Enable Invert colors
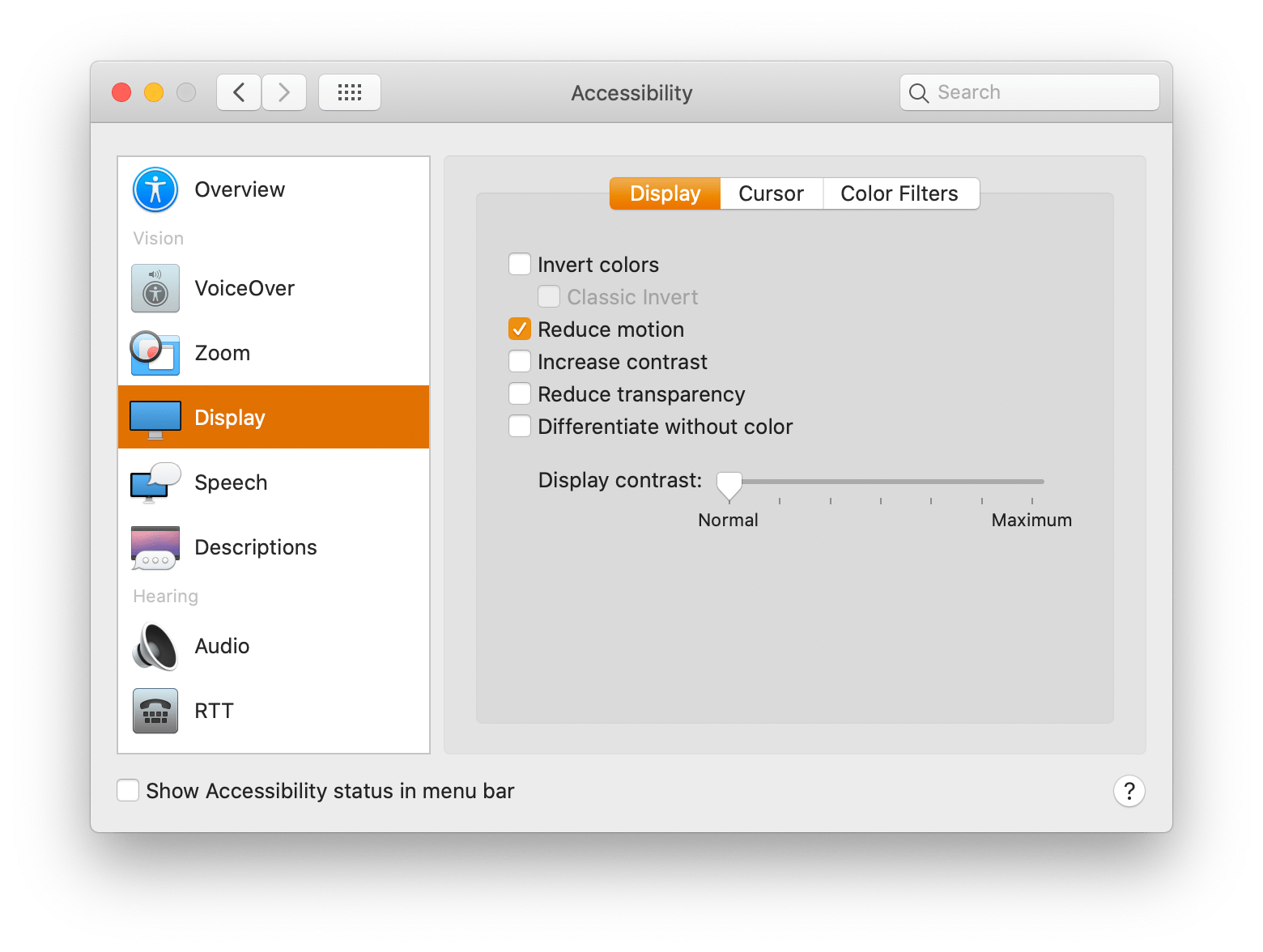Viewport: 1263px width, 952px height. click(x=519, y=264)
